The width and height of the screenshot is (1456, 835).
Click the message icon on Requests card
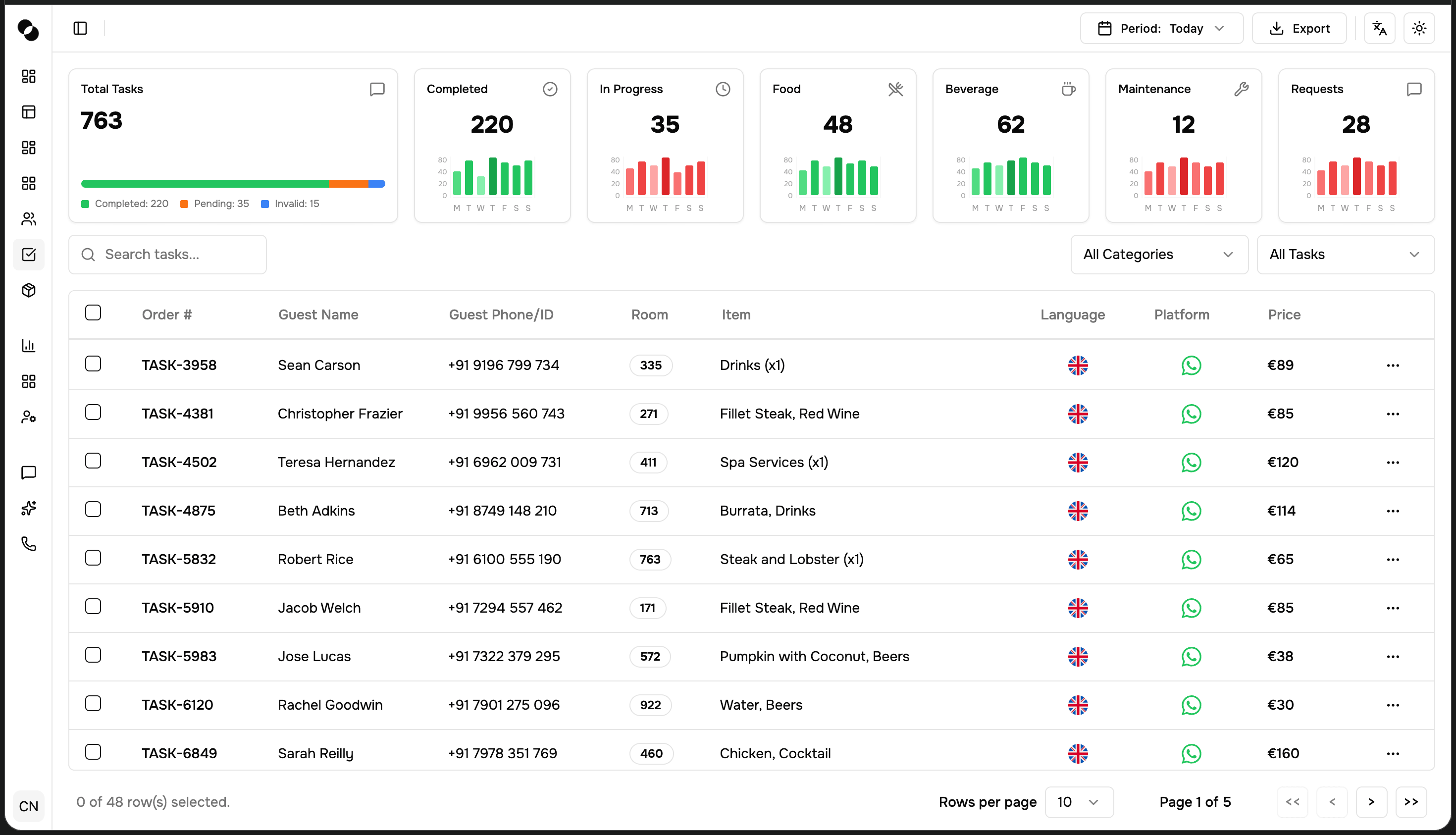[1414, 89]
